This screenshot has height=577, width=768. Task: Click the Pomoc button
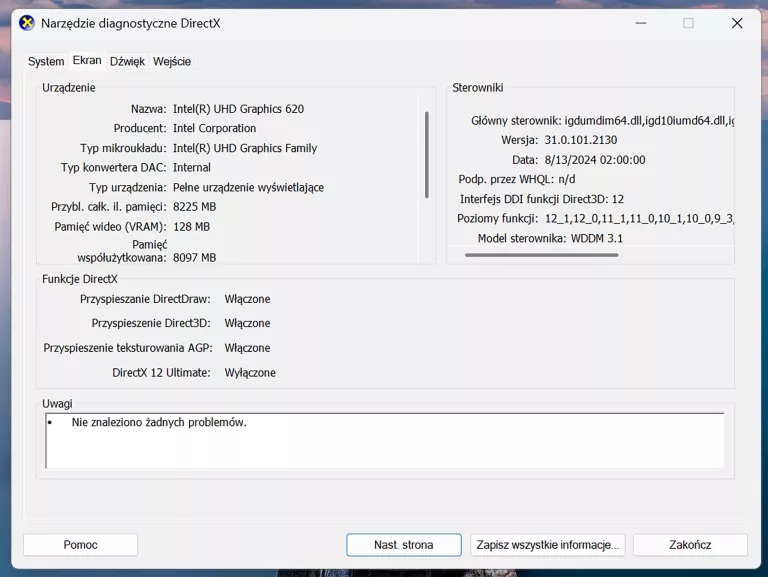tap(80, 545)
